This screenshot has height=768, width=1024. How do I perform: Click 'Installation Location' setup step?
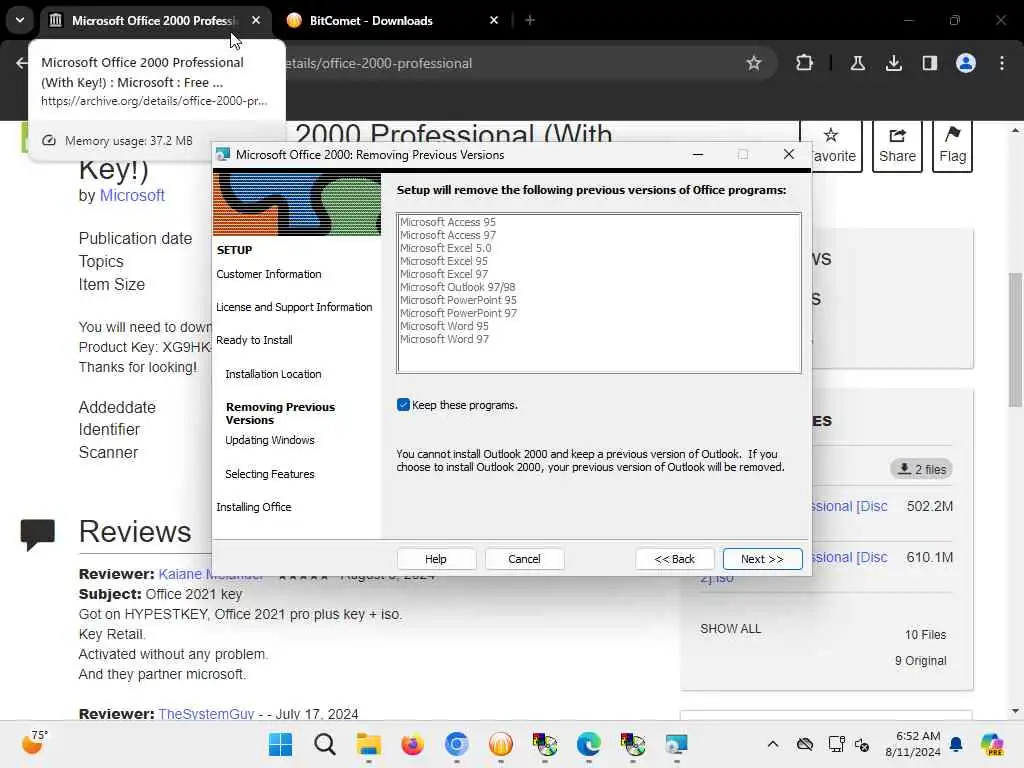point(273,374)
